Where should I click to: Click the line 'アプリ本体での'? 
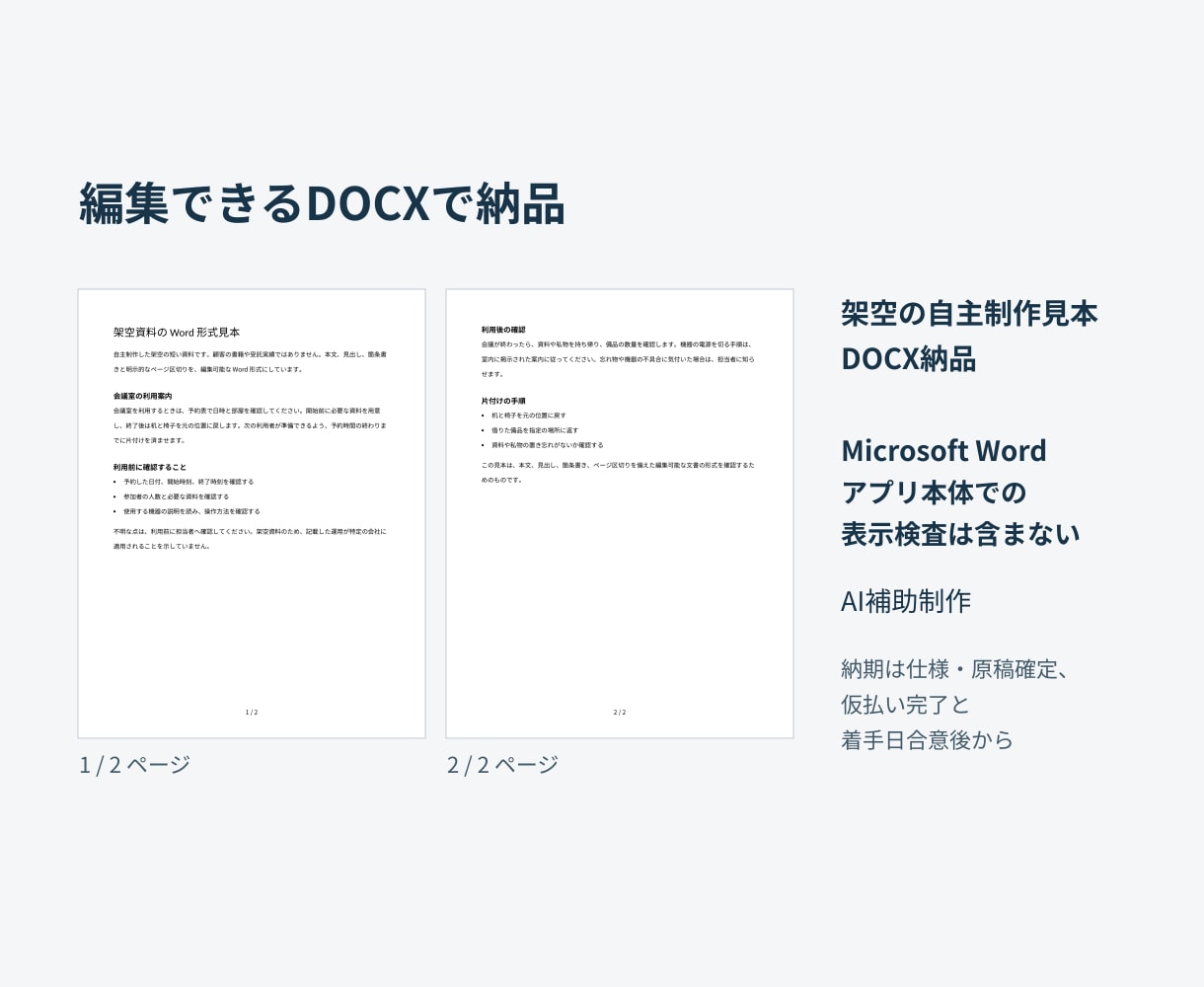(x=934, y=492)
